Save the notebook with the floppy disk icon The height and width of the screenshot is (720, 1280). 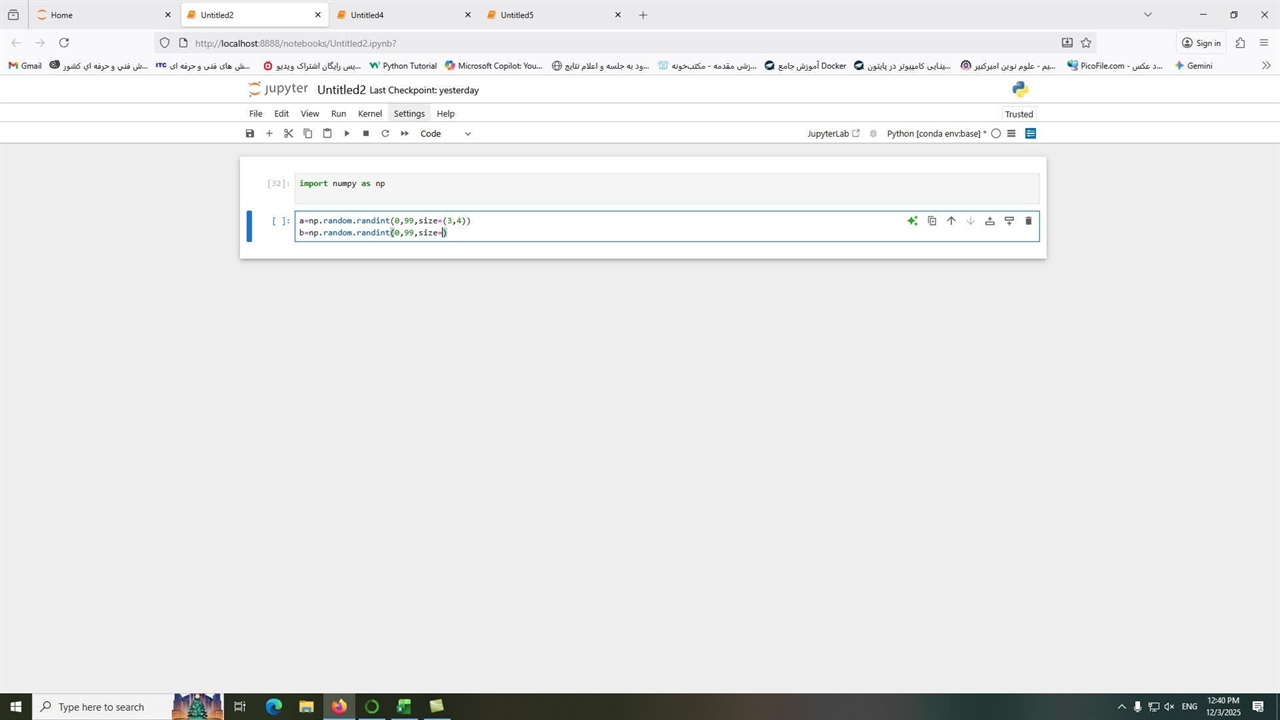point(250,133)
